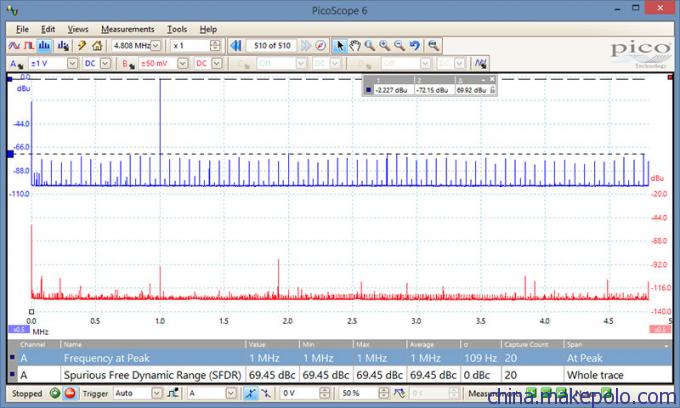Open trigger mode Auto dropdown
680x408 pixels.
[157, 393]
